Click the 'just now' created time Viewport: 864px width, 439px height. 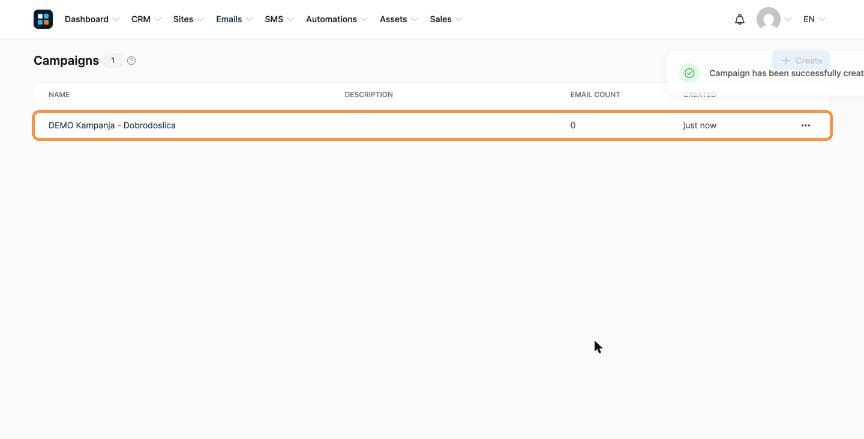point(700,126)
